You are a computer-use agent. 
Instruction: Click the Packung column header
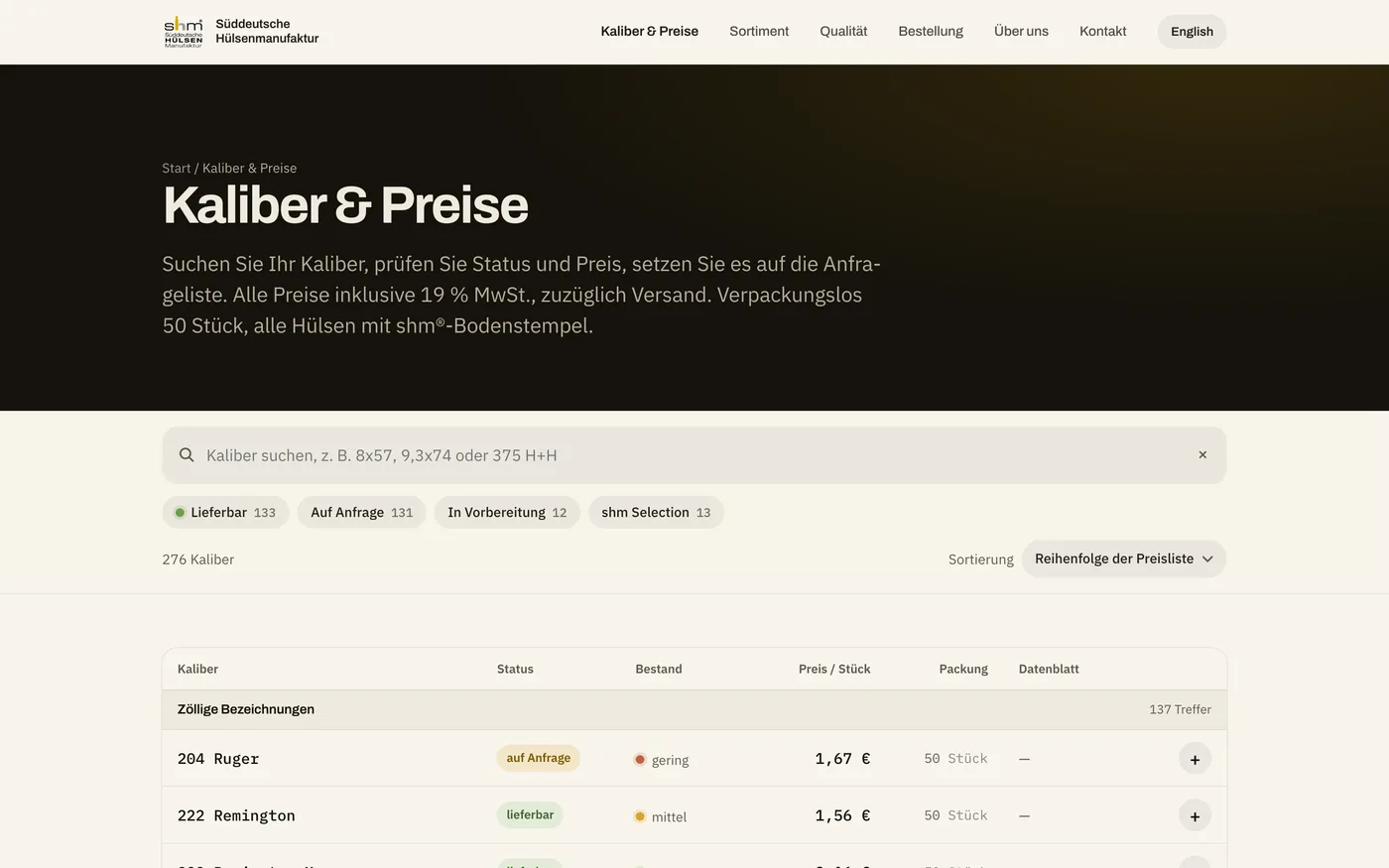[963, 670]
